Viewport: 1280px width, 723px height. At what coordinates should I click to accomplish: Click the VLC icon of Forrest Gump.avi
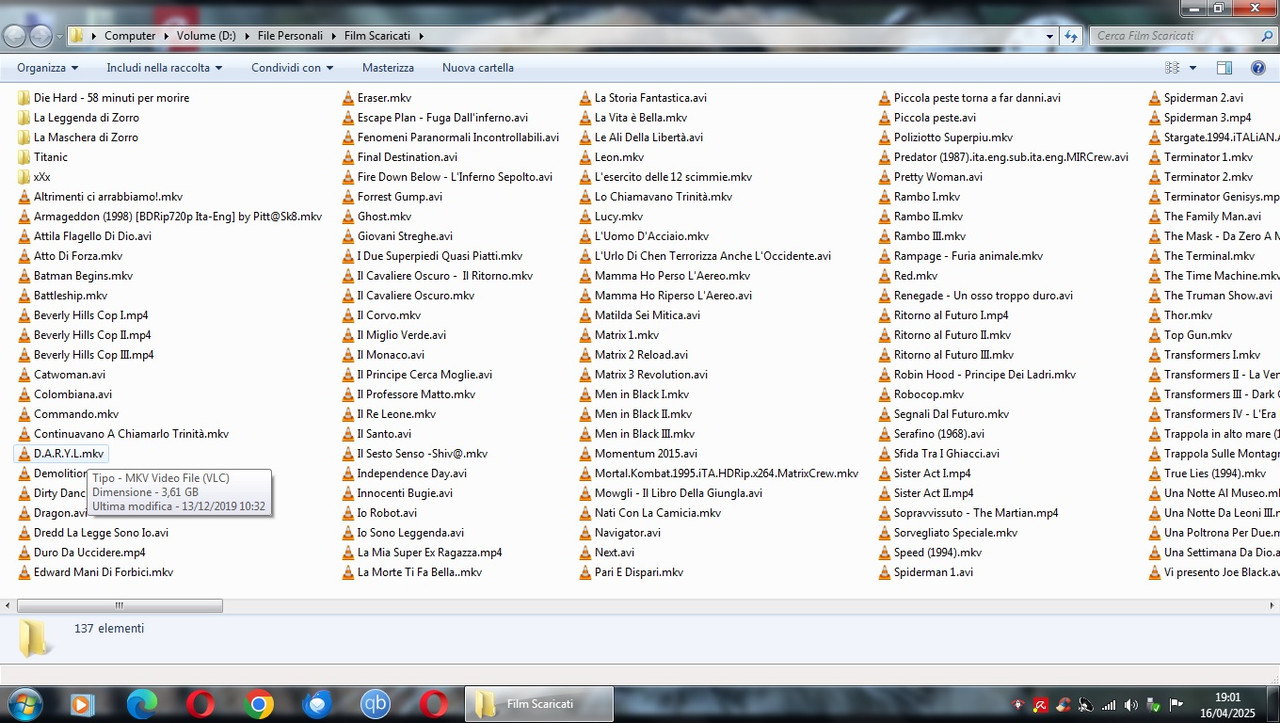347,197
